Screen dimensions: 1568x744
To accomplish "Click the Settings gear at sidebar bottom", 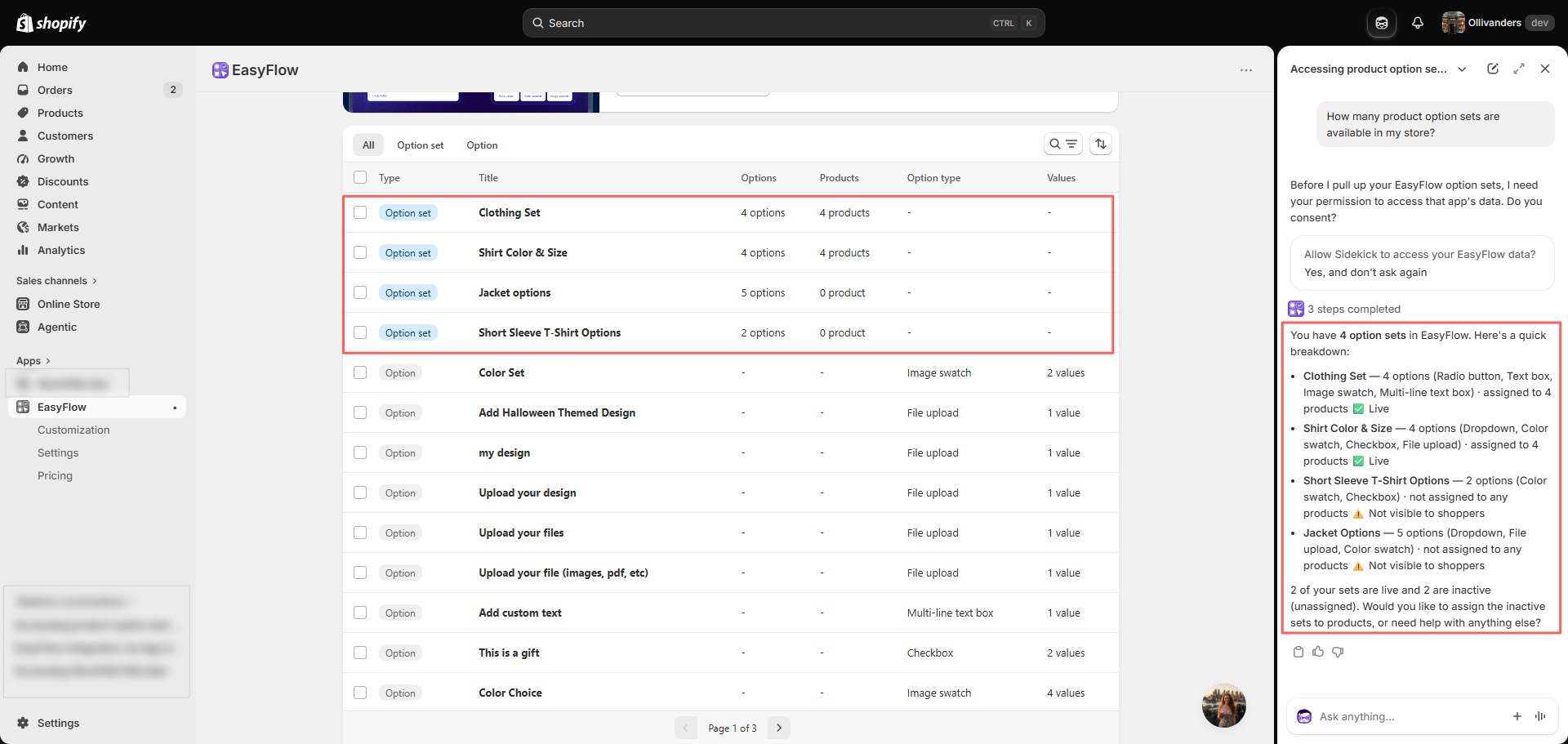I will pyautogui.click(x=23, y=723).
